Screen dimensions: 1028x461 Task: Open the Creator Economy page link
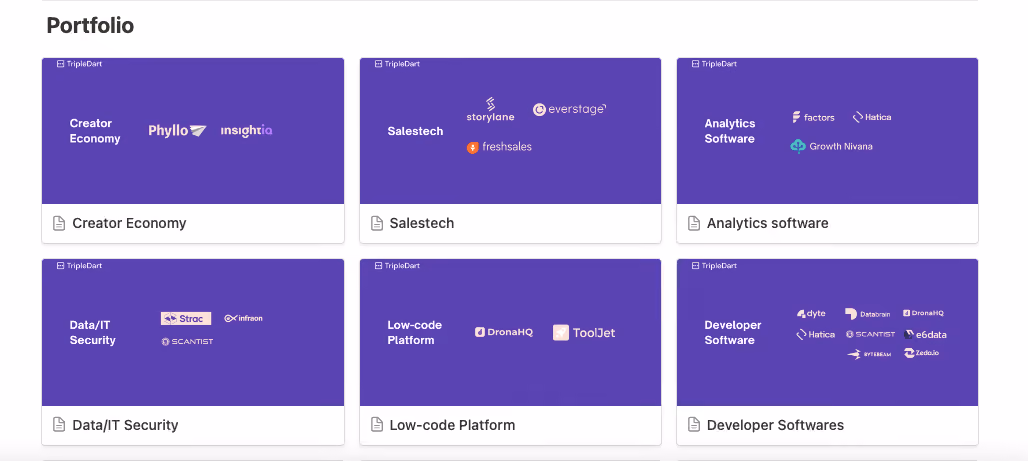[x=129, y=224]
